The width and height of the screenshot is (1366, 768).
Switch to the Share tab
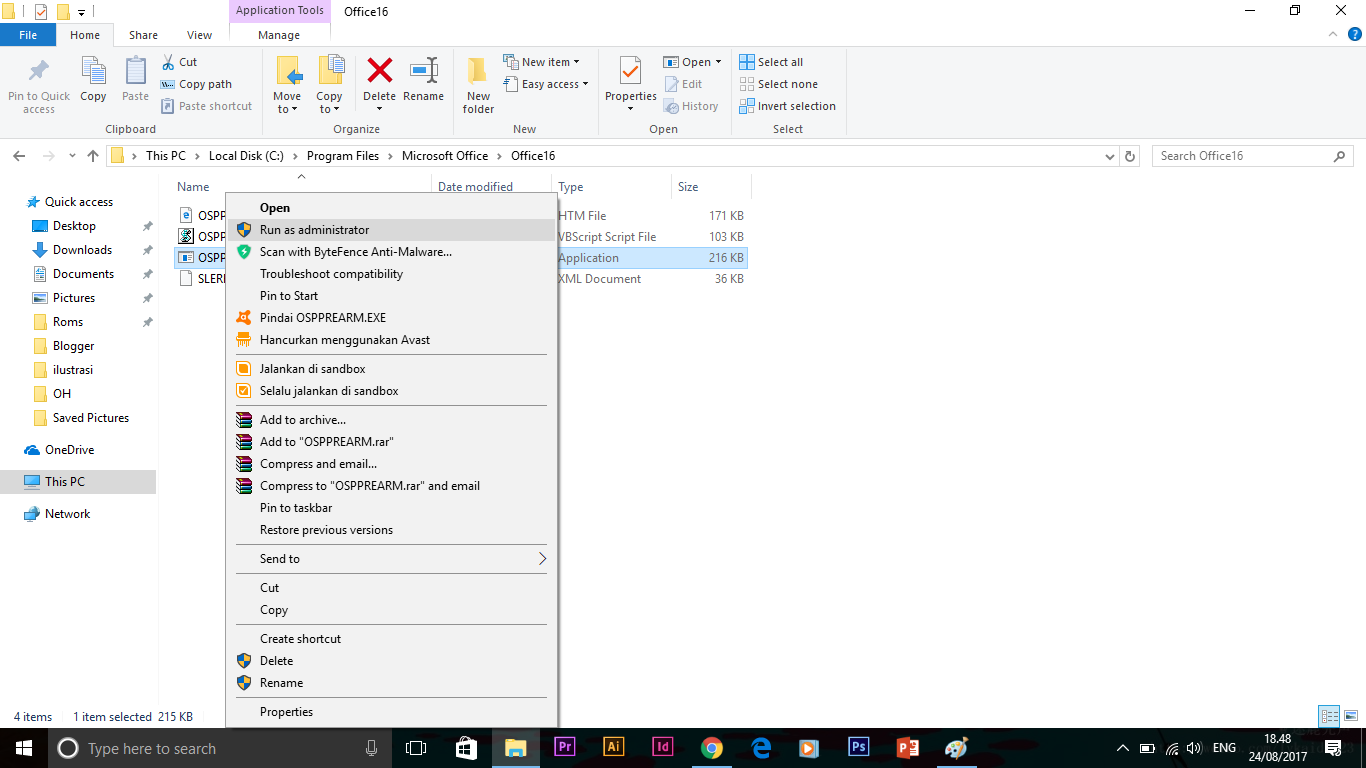[x=143, y=35]
